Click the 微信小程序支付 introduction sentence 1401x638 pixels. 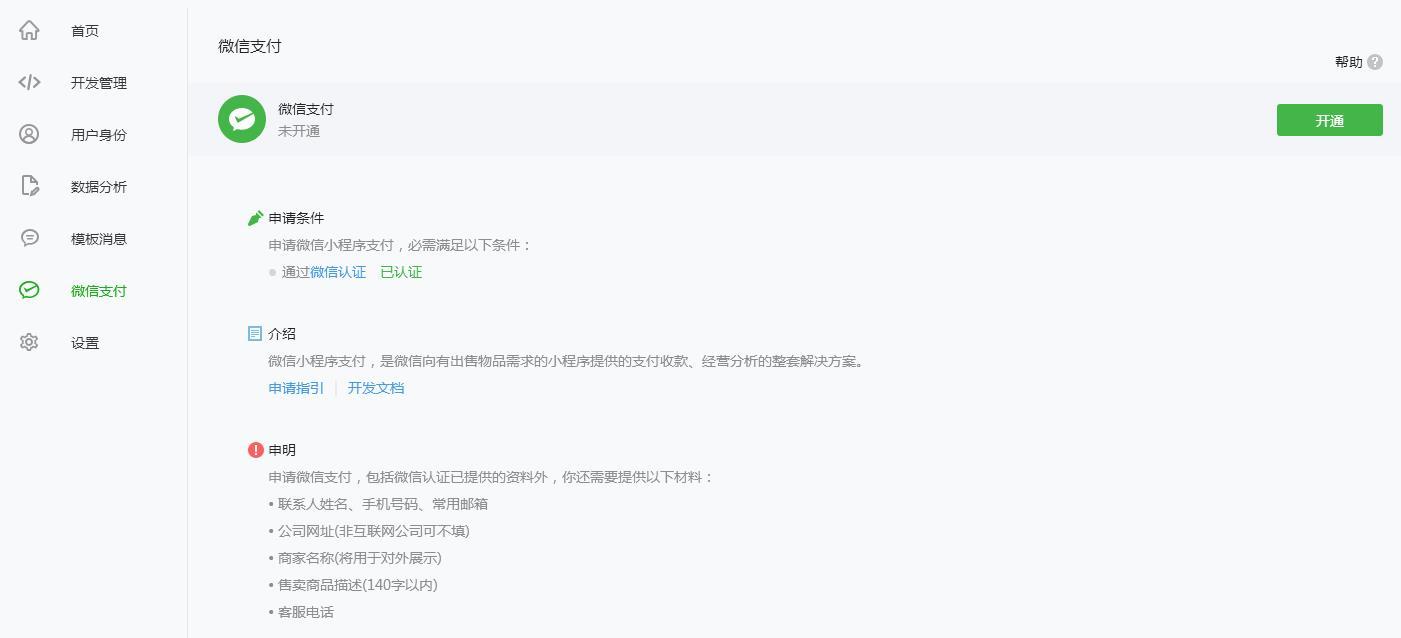pyautogui.click(x=566, y=361)
